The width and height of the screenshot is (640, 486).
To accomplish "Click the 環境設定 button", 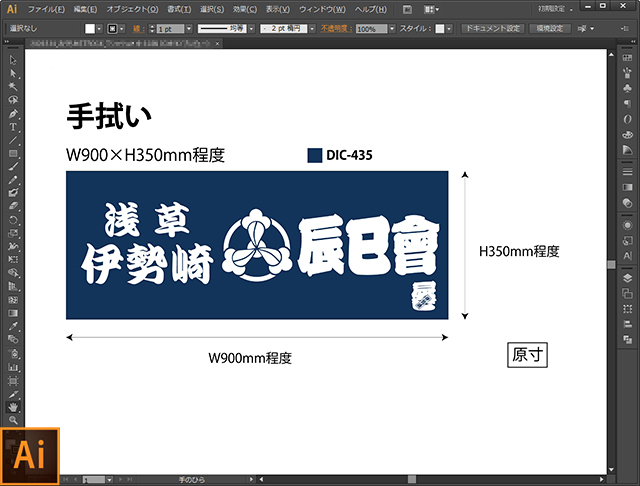I will click(550, 29).
